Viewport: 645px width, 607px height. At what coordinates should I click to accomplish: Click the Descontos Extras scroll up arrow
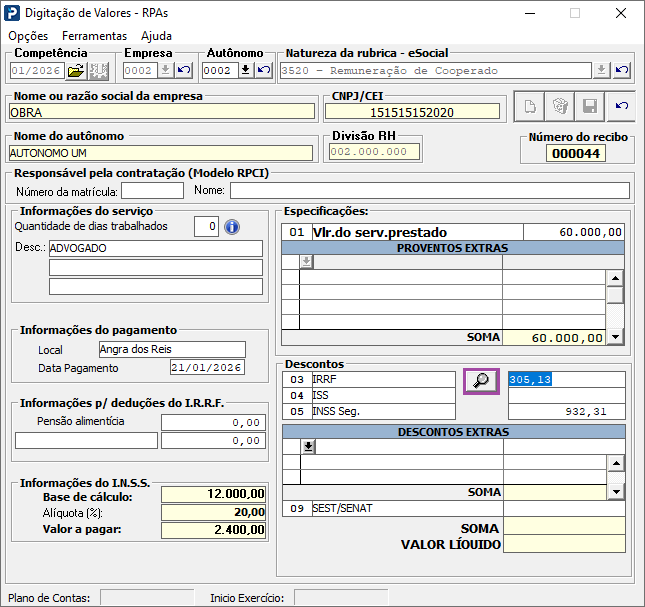(616, 463)
